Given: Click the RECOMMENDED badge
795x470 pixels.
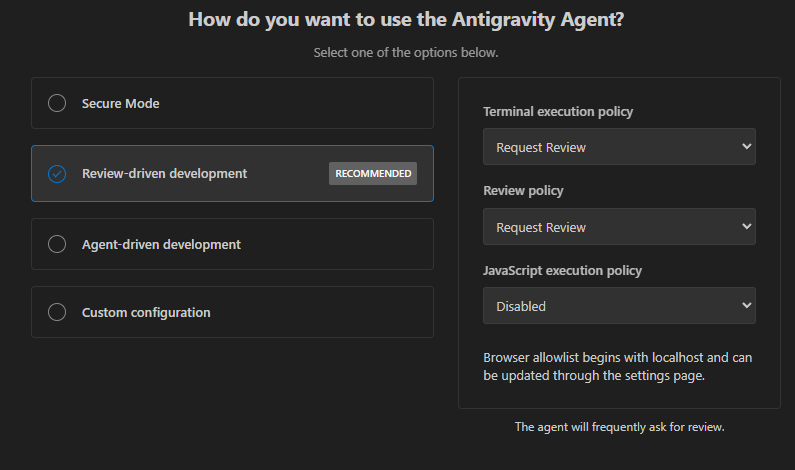Looking at the screenshot, I should [373, 174].
